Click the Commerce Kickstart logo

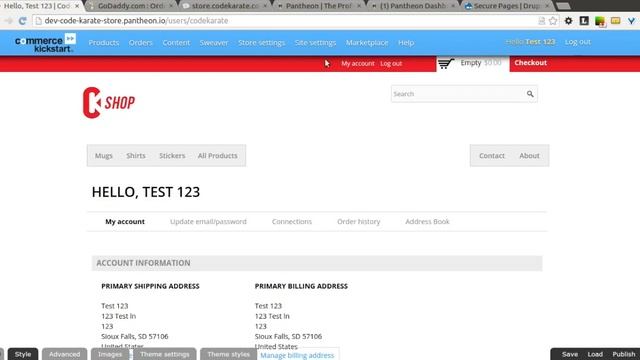click(x=45, y=43)
